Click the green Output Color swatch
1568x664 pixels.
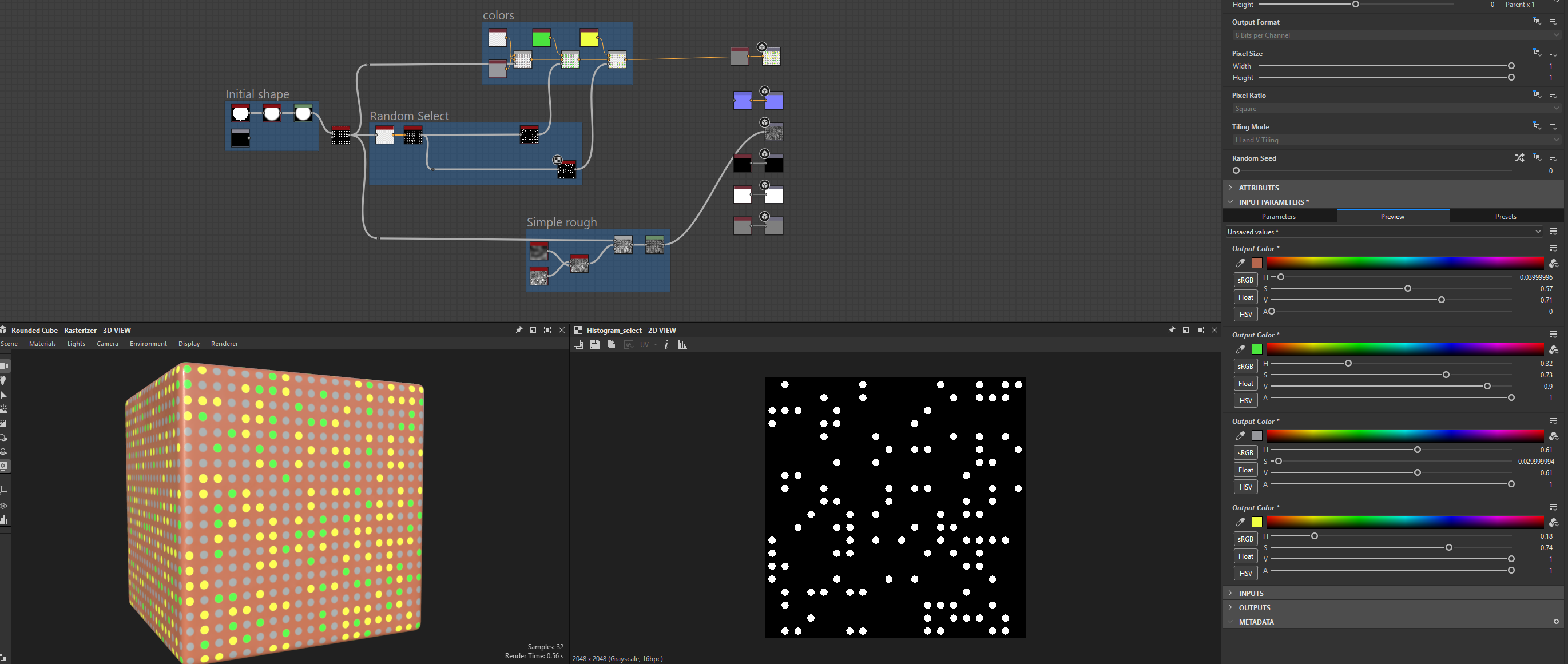click(1257, 349)
